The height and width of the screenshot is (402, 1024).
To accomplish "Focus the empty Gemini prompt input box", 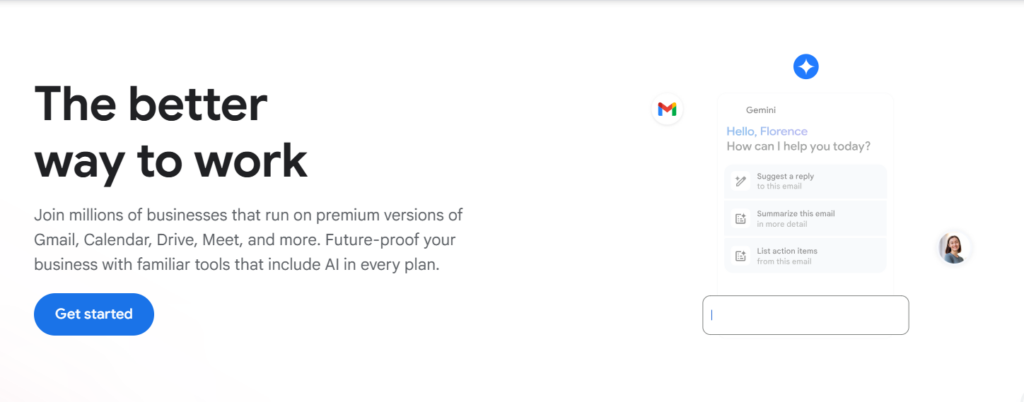I will click(x=805, y=315).
